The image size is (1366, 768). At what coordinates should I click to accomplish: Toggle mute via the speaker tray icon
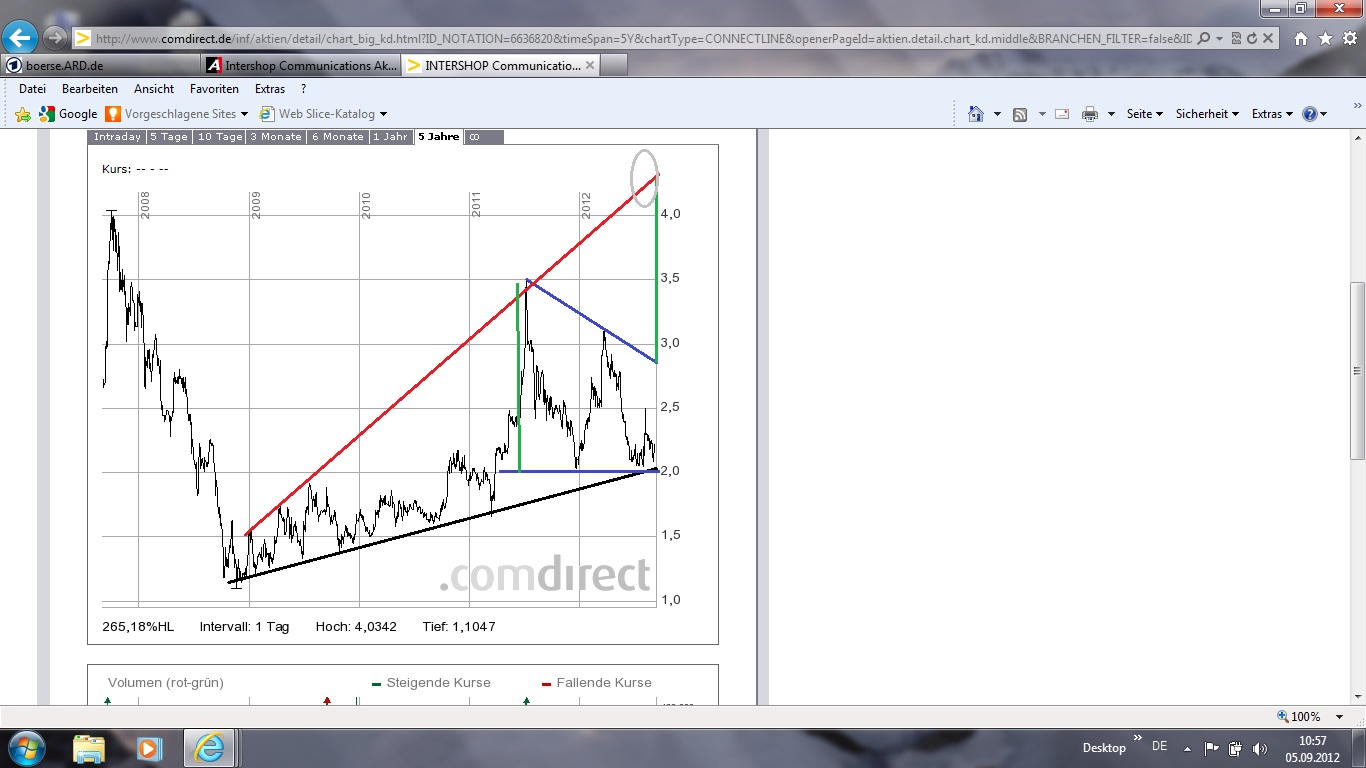pyautogui.click(x=1259, y=747)
